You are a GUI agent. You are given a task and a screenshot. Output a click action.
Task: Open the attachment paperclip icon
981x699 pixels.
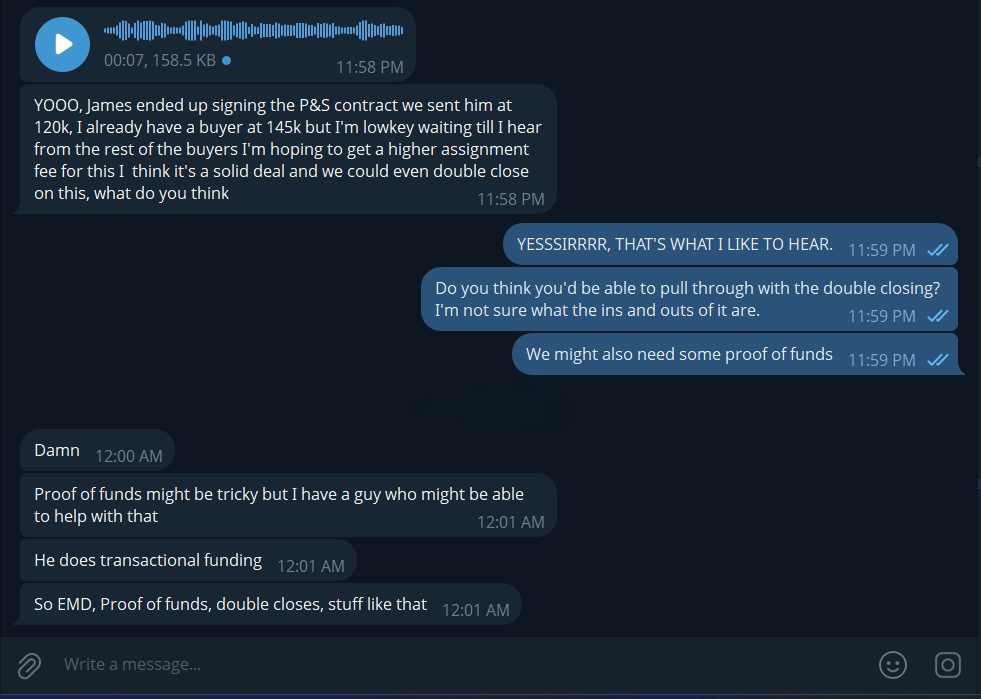29,665
